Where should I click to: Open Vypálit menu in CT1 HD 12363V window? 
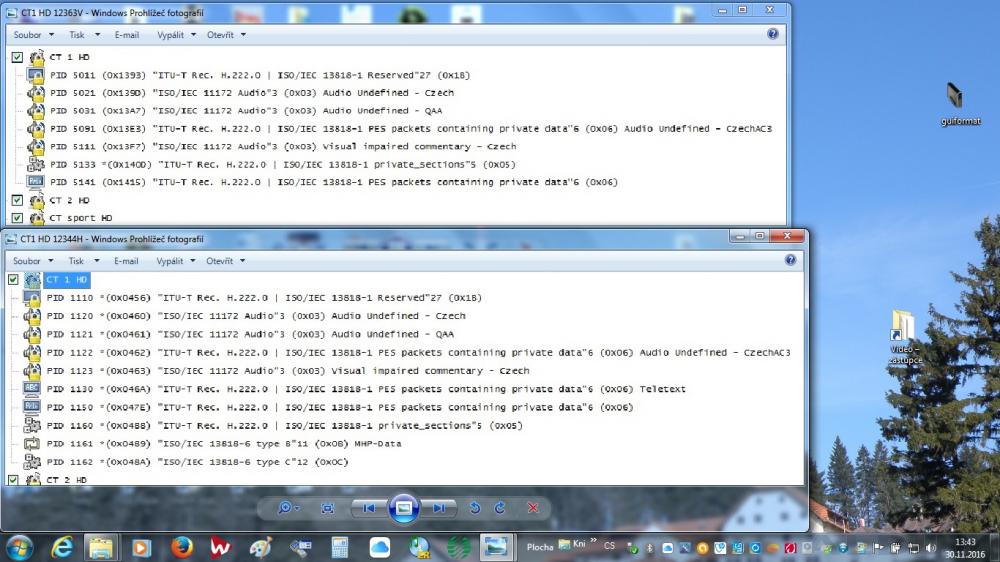pyautogui.click(x=176, y=35)
